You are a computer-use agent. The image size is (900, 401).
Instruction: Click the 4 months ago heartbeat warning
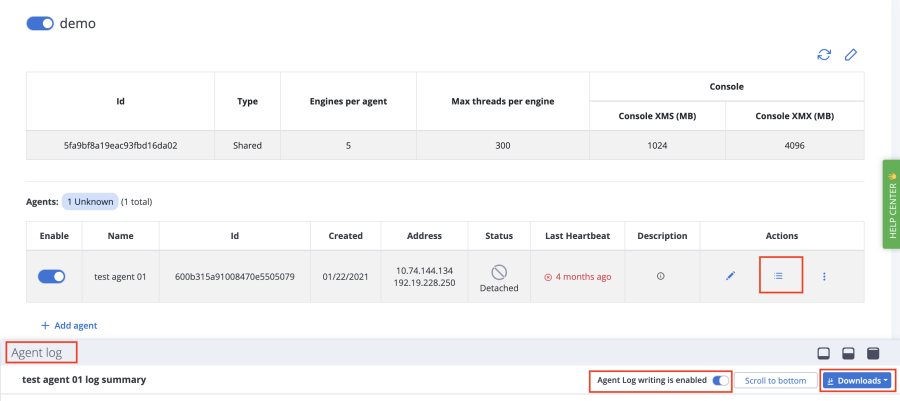[x=576, y=276]
